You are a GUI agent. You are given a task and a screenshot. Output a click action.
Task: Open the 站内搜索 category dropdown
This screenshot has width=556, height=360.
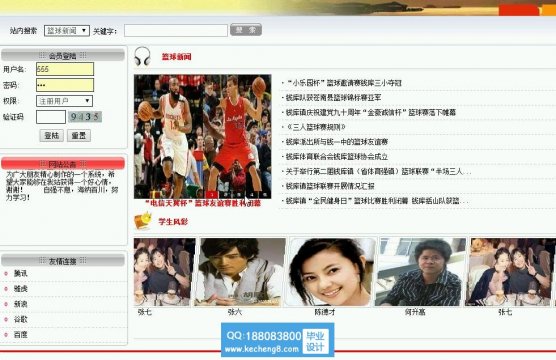(67, 31)
